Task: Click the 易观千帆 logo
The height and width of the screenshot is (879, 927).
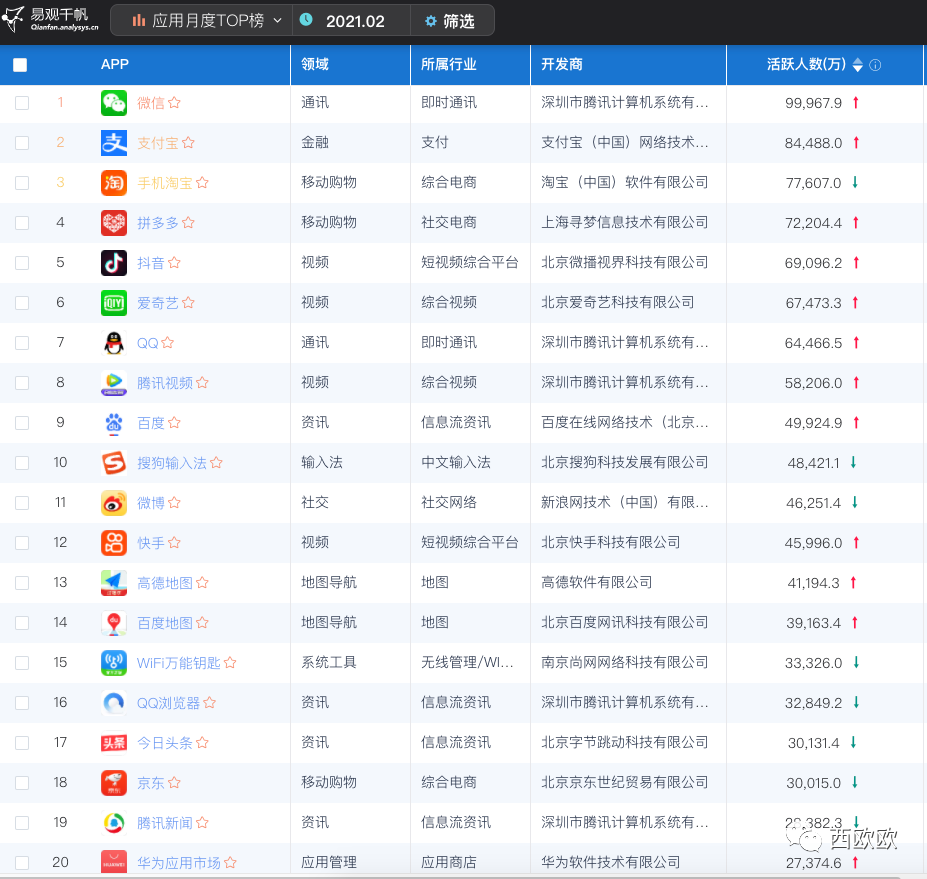Action: click(x=51, y=20)
